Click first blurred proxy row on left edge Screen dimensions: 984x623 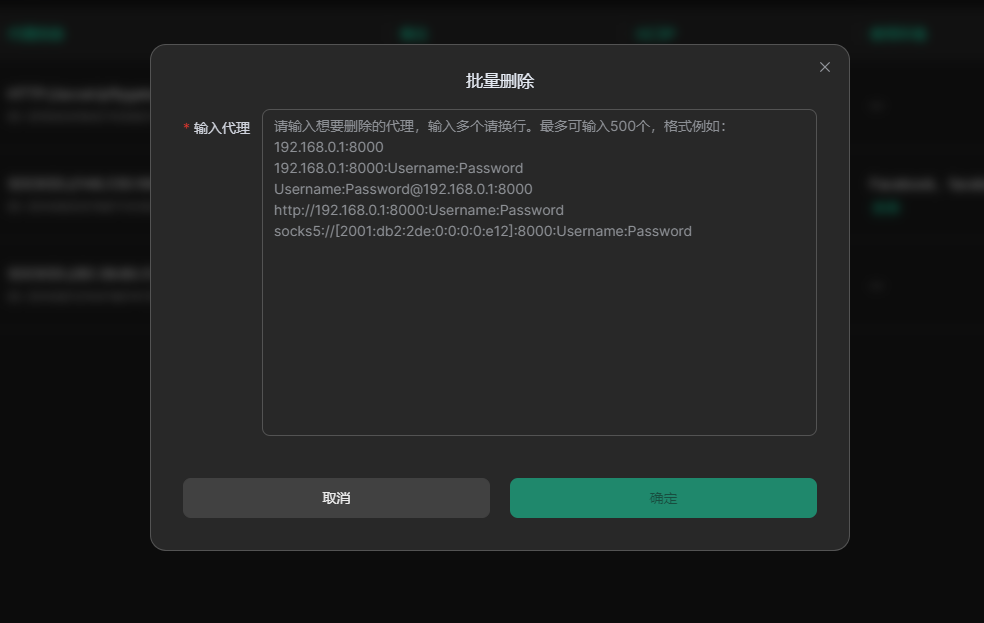75,95
